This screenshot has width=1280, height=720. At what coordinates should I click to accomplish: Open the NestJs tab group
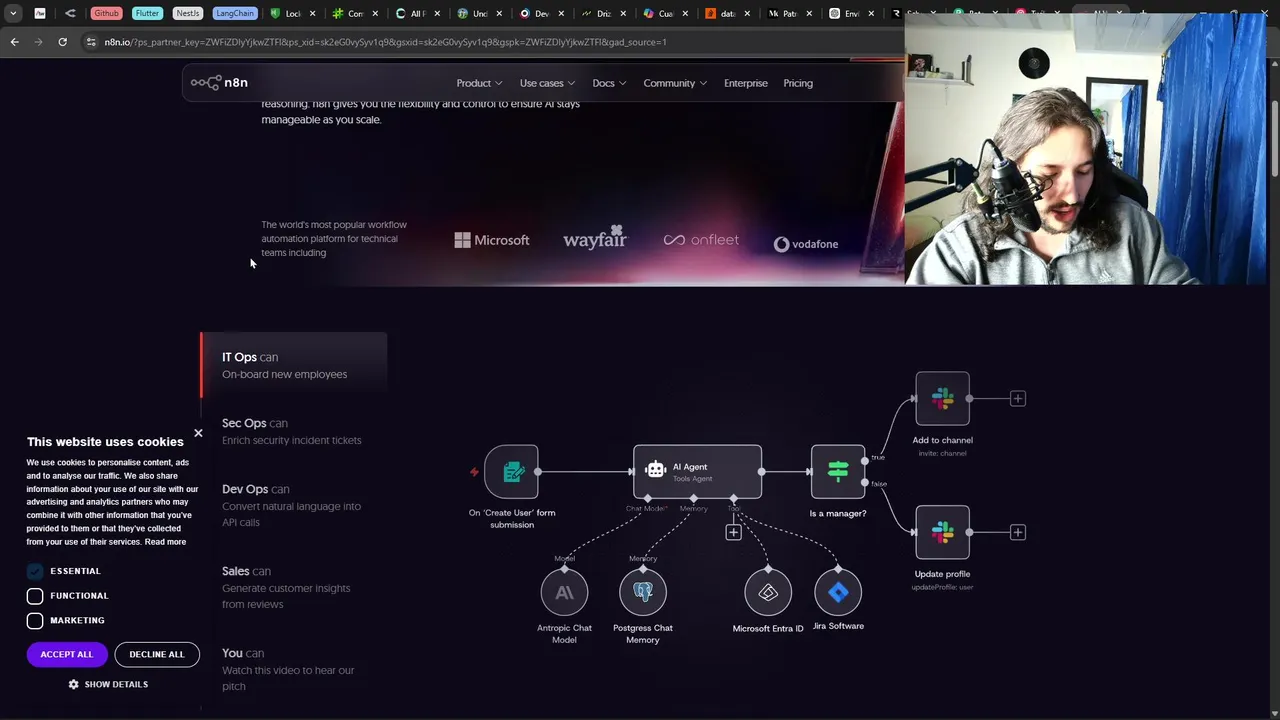click(187, 13)
